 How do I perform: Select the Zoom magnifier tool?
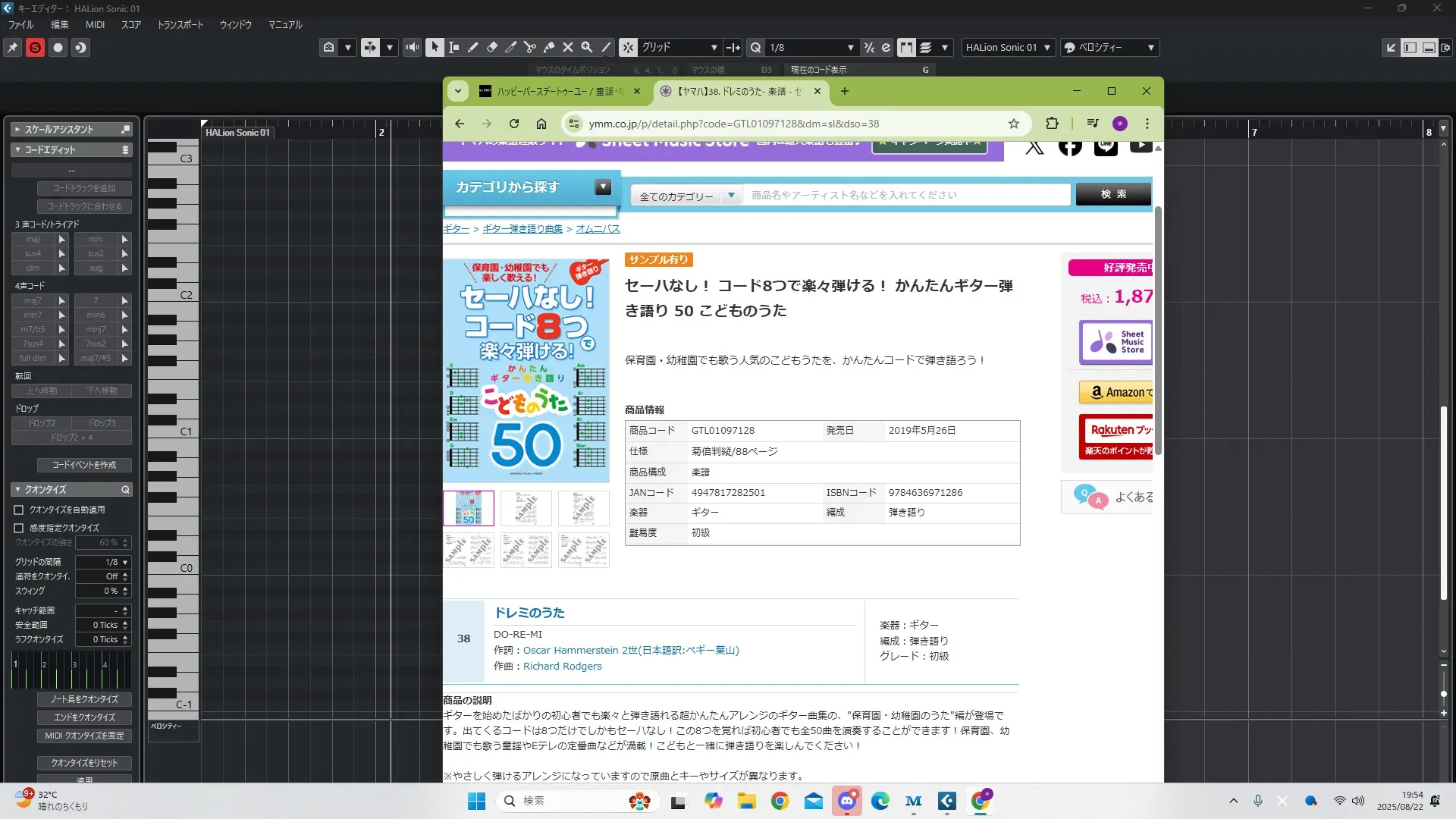[x=586, y=47]
